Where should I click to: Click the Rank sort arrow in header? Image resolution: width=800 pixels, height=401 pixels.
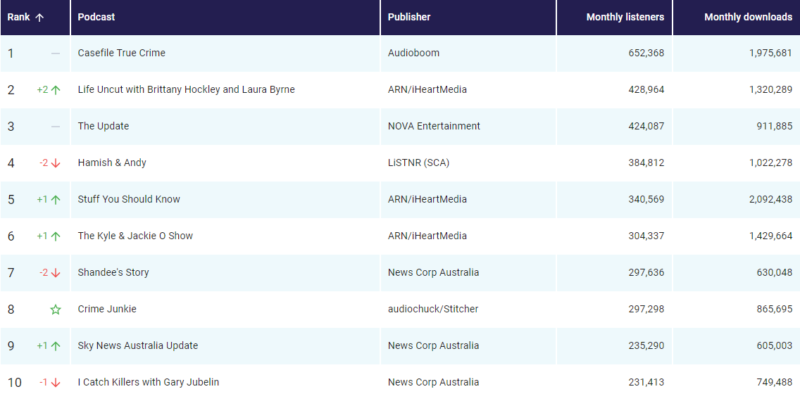[x=40, y=18]
